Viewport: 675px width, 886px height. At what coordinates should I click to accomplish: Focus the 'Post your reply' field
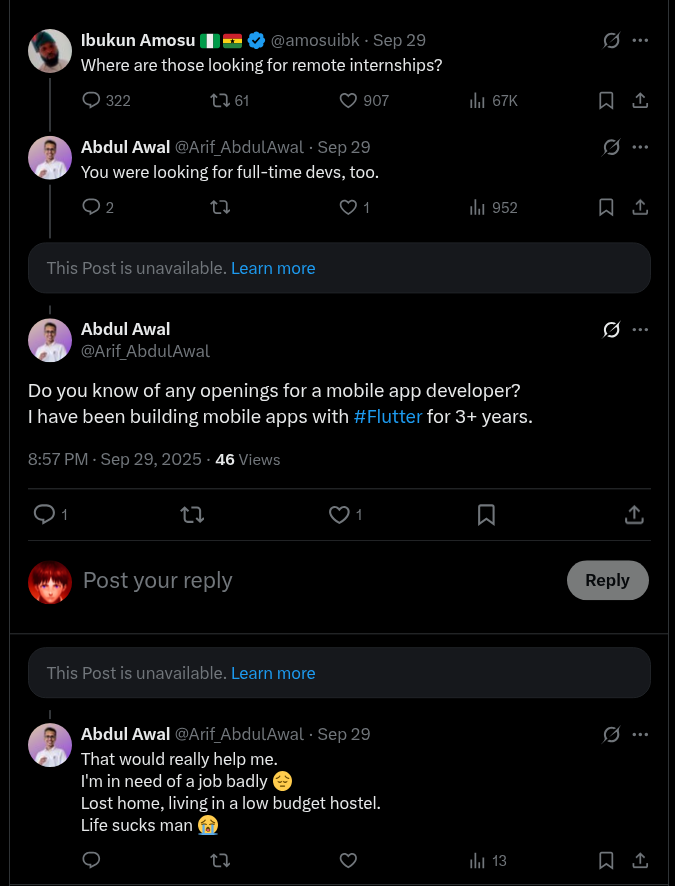click(300, 580)
